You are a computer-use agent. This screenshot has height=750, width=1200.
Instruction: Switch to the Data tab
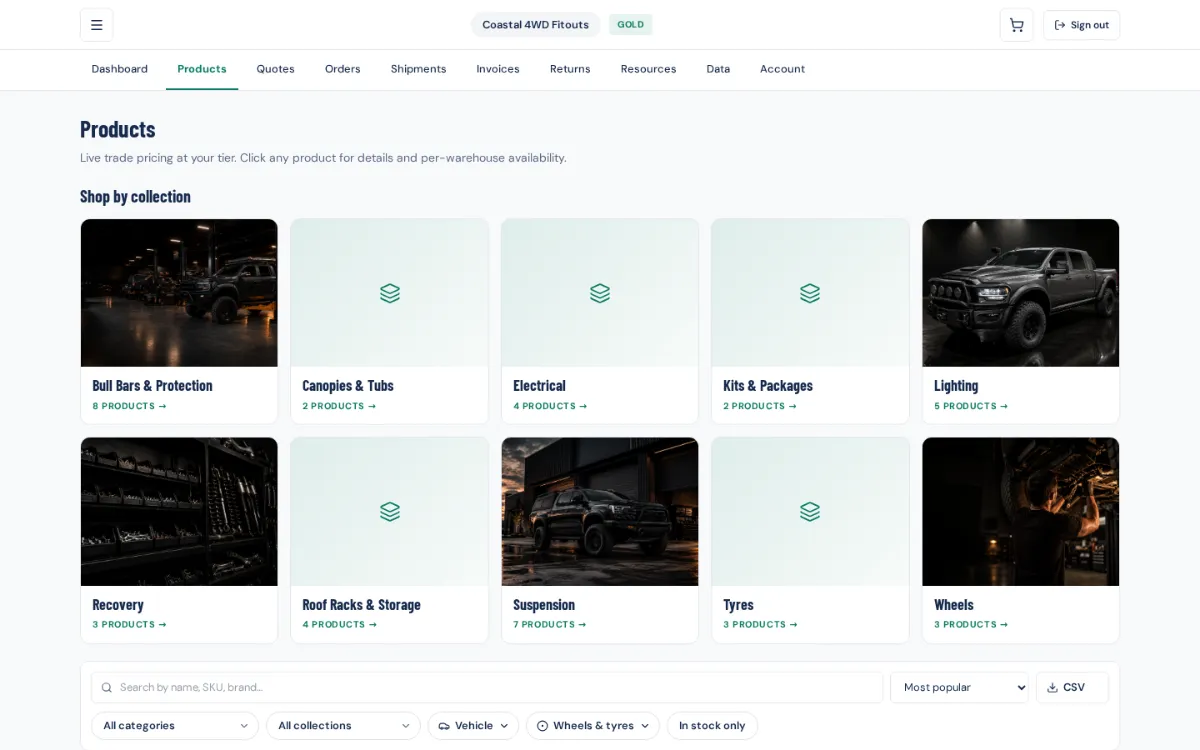(718, 69)
